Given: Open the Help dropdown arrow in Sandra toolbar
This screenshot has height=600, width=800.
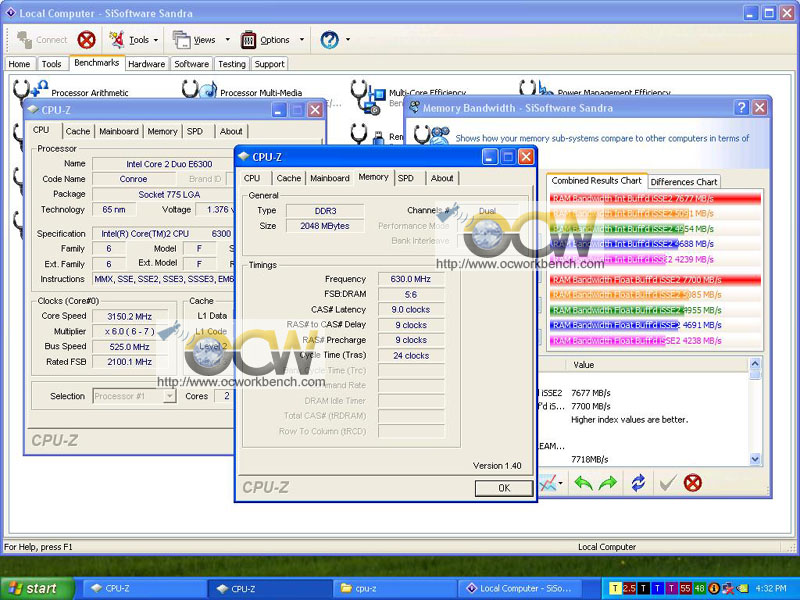Looking at the screenshot, I should click(348, 40).
